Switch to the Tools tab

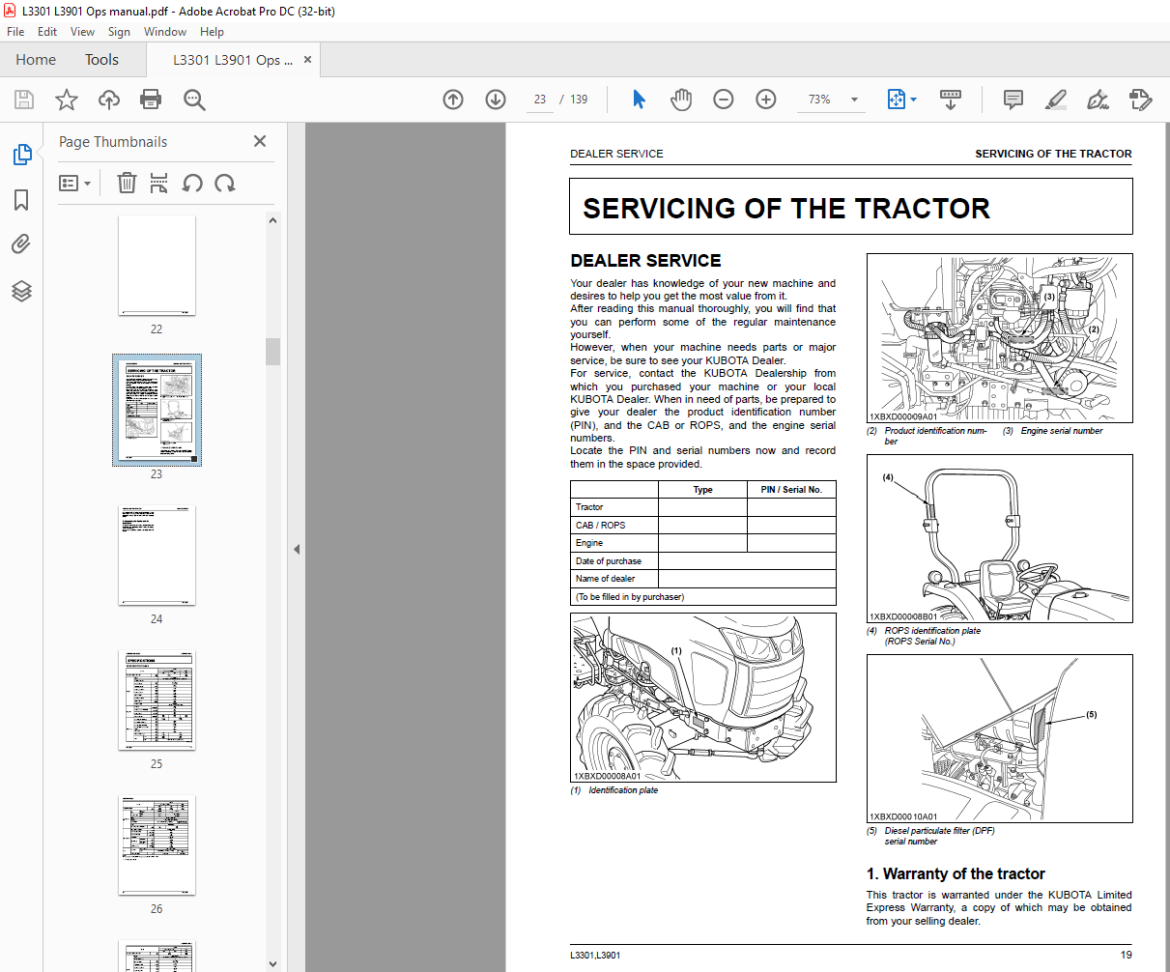(101, 60)
